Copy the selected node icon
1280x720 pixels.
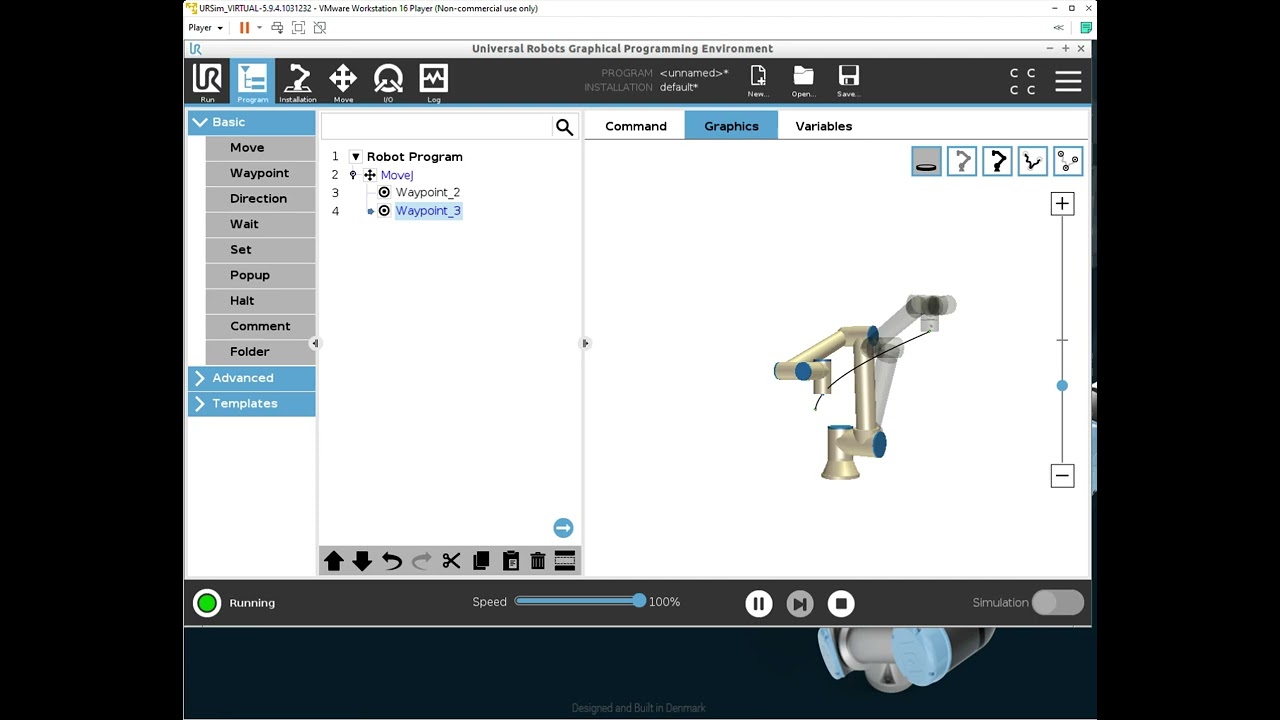[481, 561]
